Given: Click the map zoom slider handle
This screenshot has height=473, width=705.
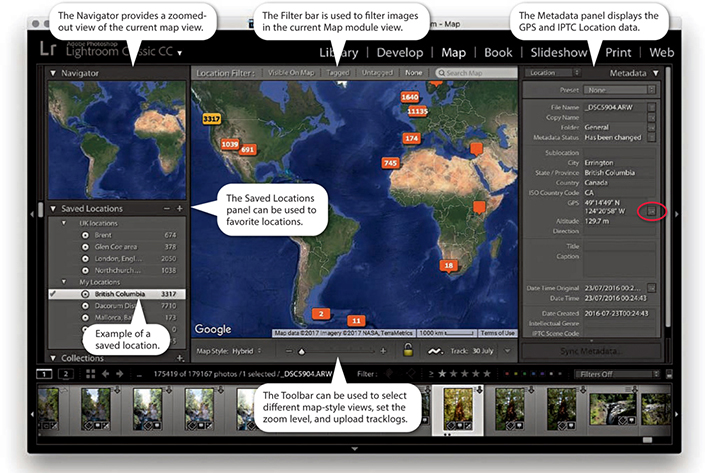Looking at the screenshot, I should 302,351.
